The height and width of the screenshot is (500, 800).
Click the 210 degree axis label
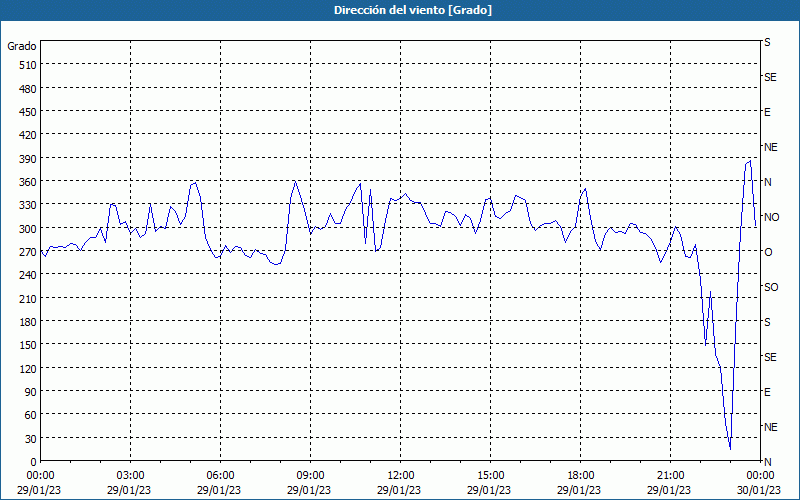click(x=28, y=298)
